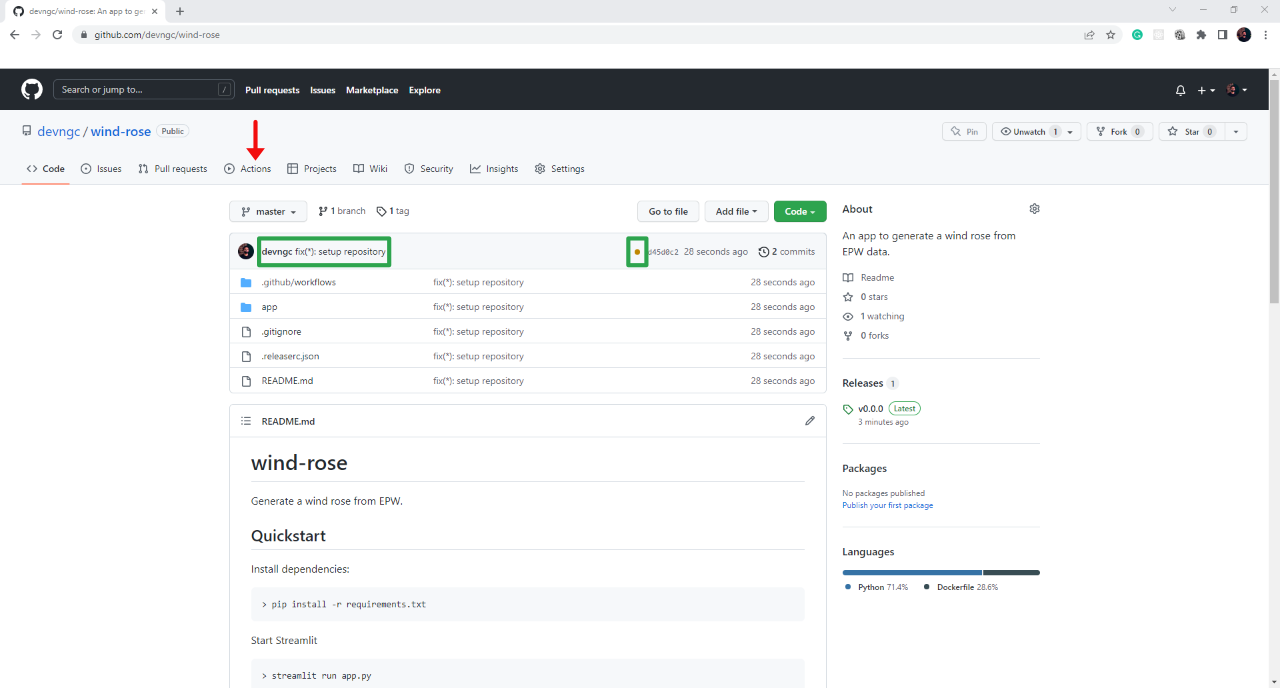Click the Python segment of language bar

coord(911,572)
